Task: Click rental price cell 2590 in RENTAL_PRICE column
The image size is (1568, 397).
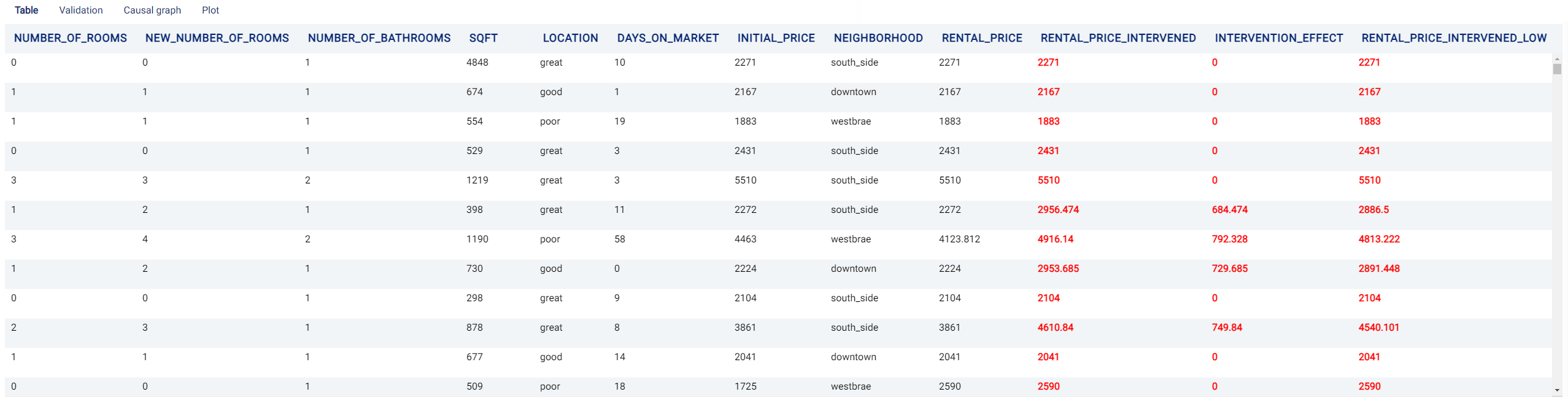Action: 950,387
